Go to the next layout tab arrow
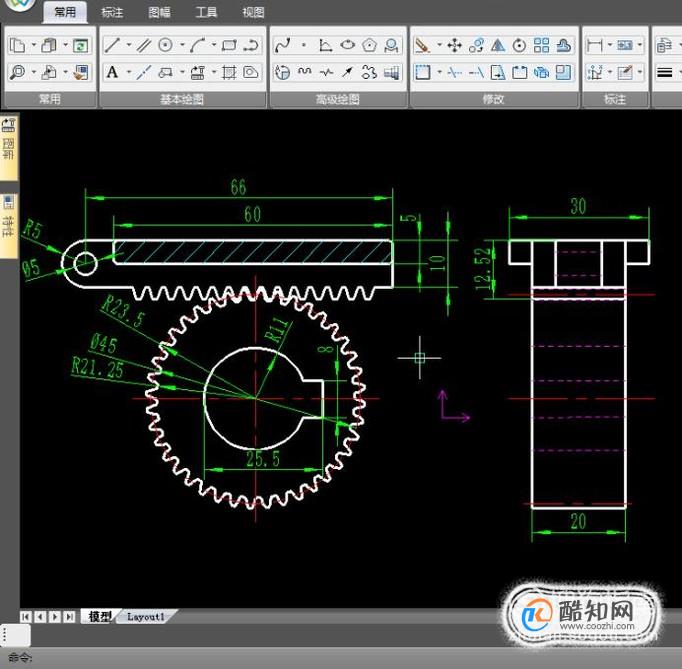Image resolution: width=682 pixels, height=669 pixels. (55, 617)
